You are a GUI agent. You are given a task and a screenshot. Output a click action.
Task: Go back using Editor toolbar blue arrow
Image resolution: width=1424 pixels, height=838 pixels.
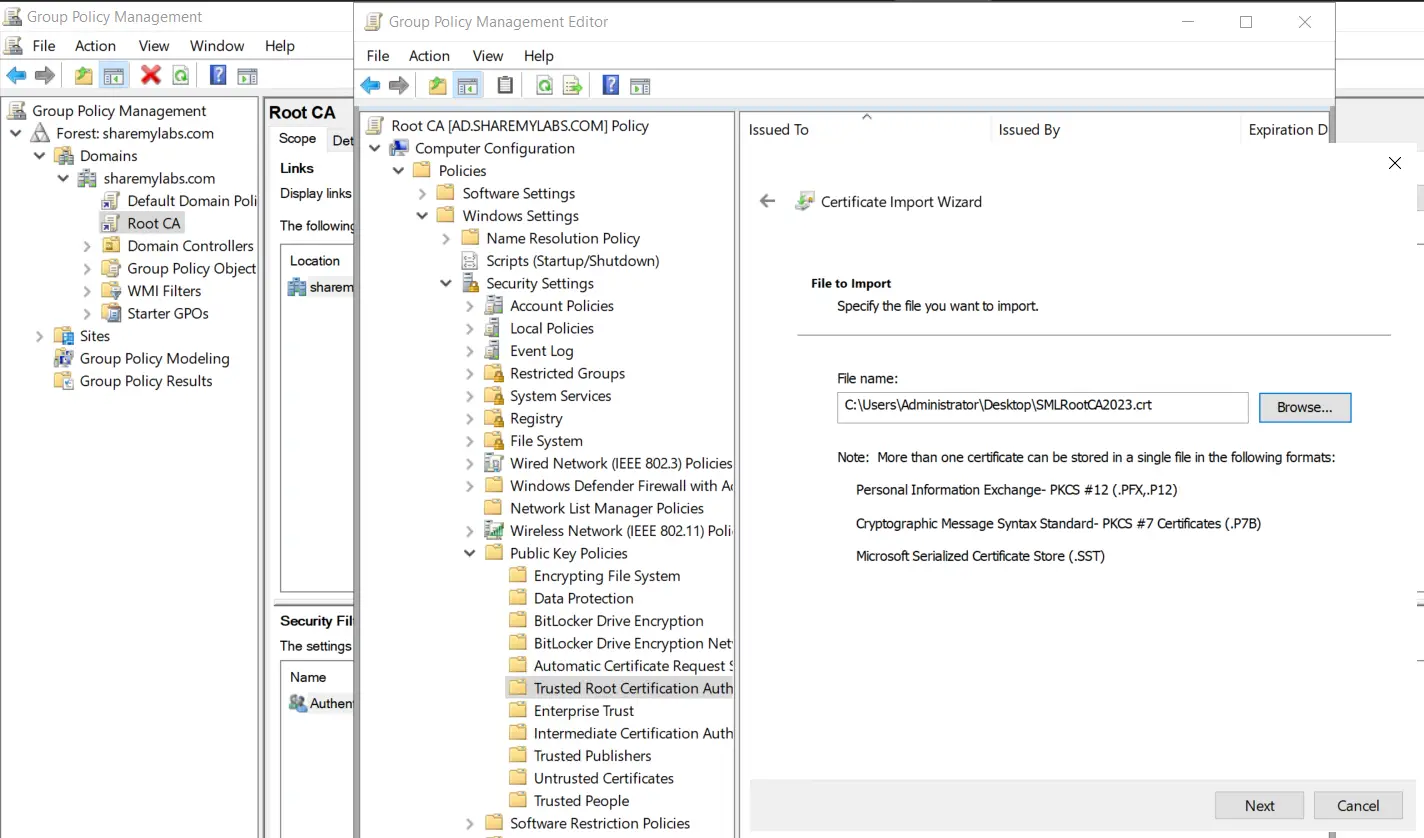coord(371,85)
